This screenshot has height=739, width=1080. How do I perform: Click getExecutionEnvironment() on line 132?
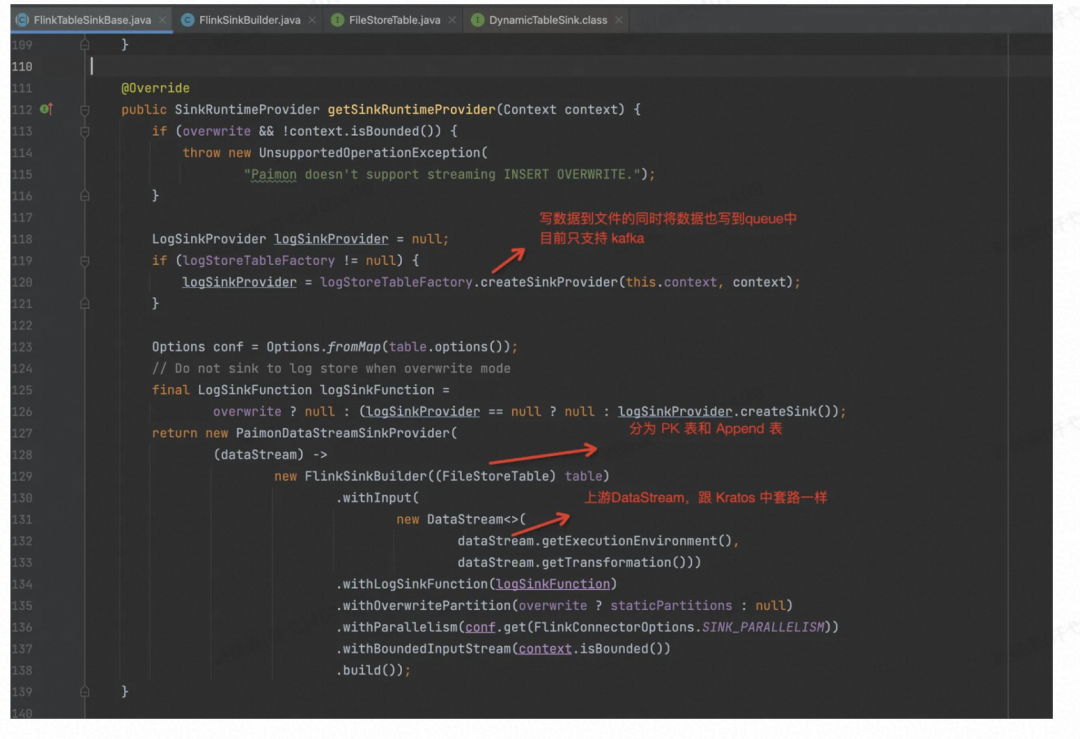[637, 541]
